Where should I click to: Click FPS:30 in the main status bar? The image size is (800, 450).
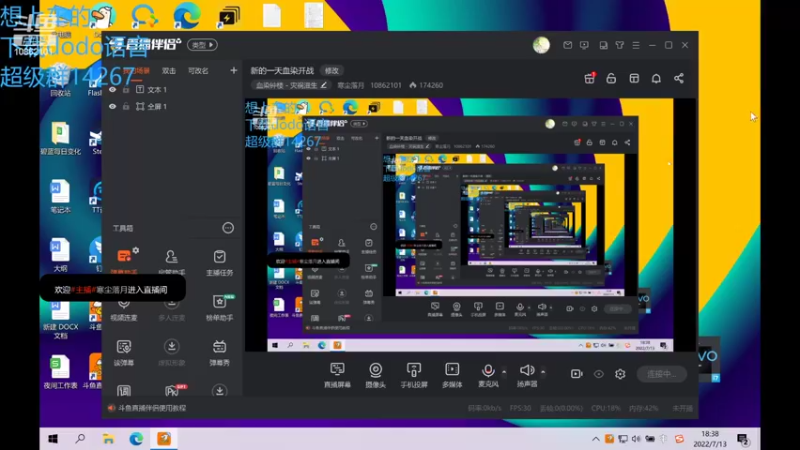[x=520, y=408]
